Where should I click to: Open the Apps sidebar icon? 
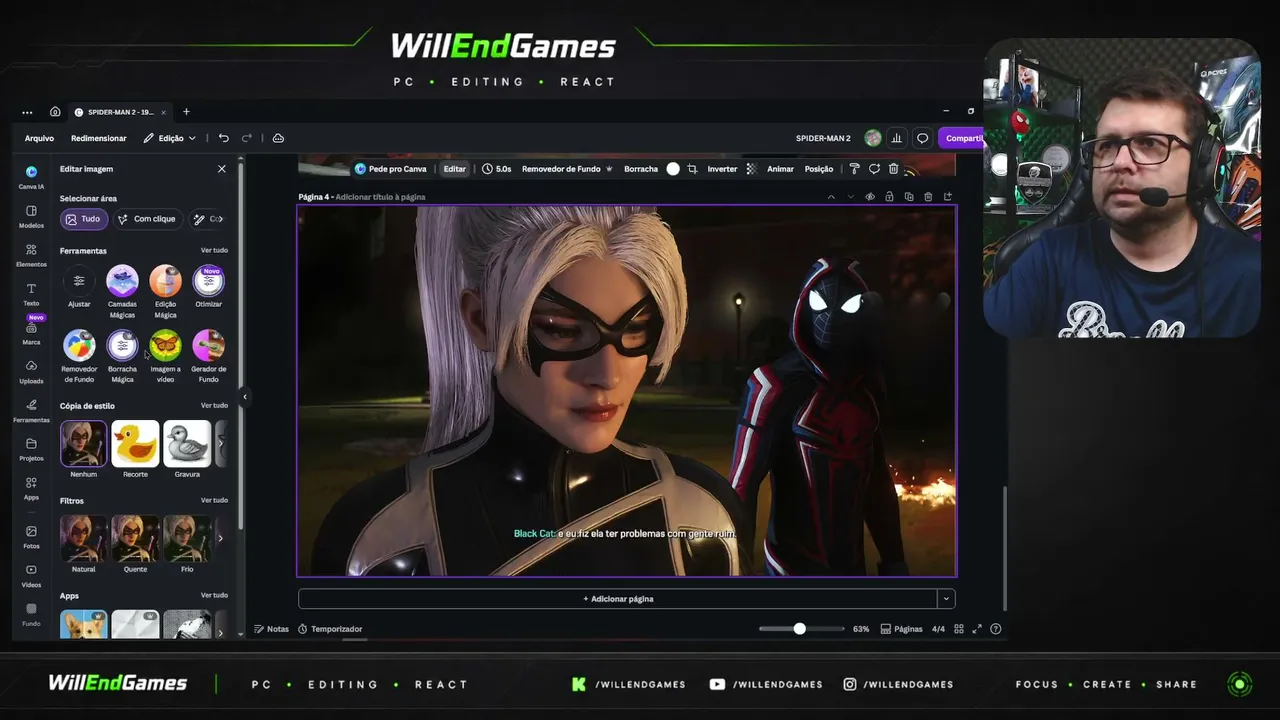[31, 488]
